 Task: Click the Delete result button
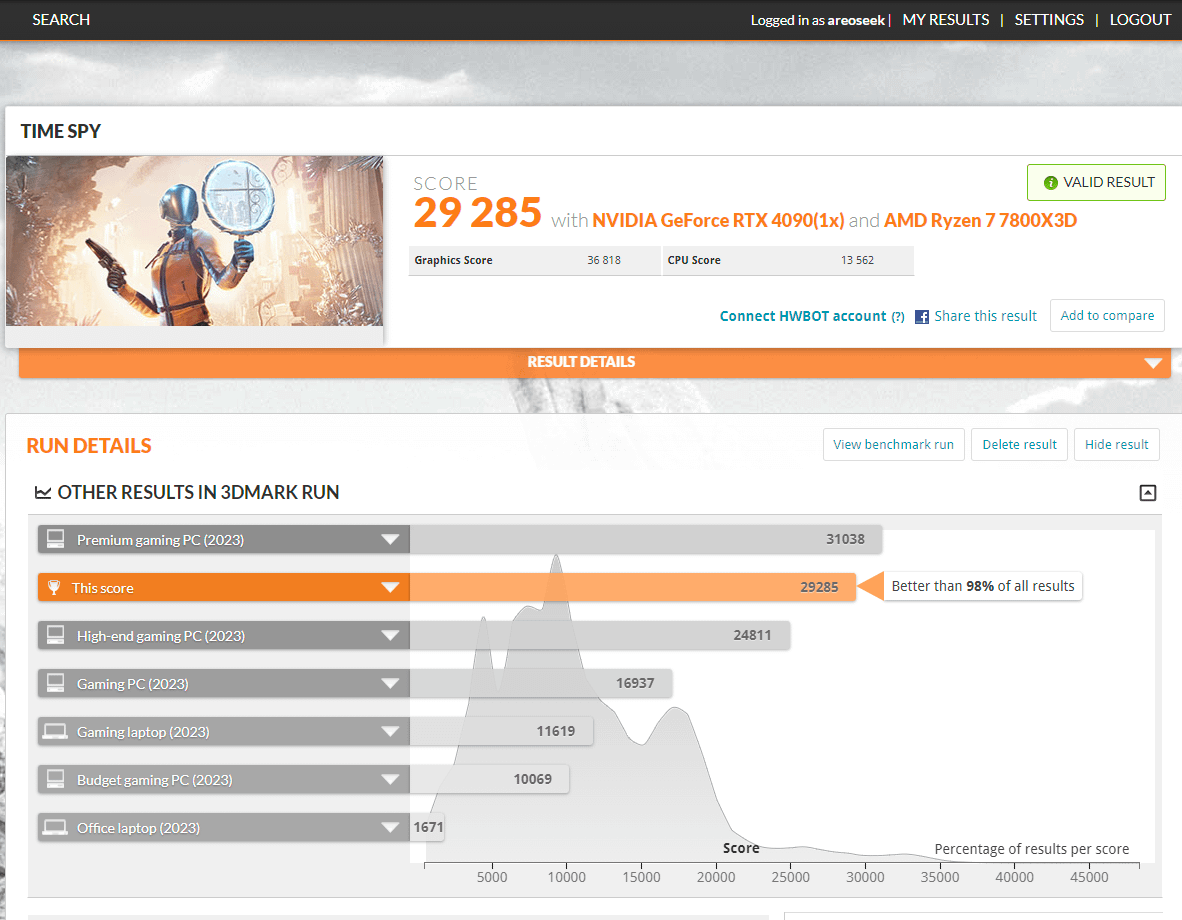[x=1019, y=444]
